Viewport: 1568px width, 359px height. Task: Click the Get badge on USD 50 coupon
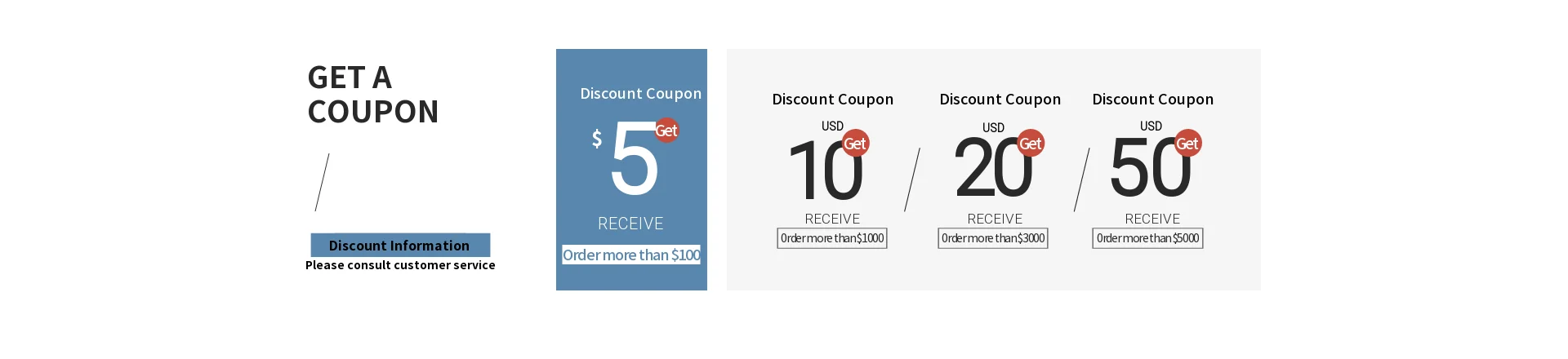pyautogui.click(x=1187, y=144)
